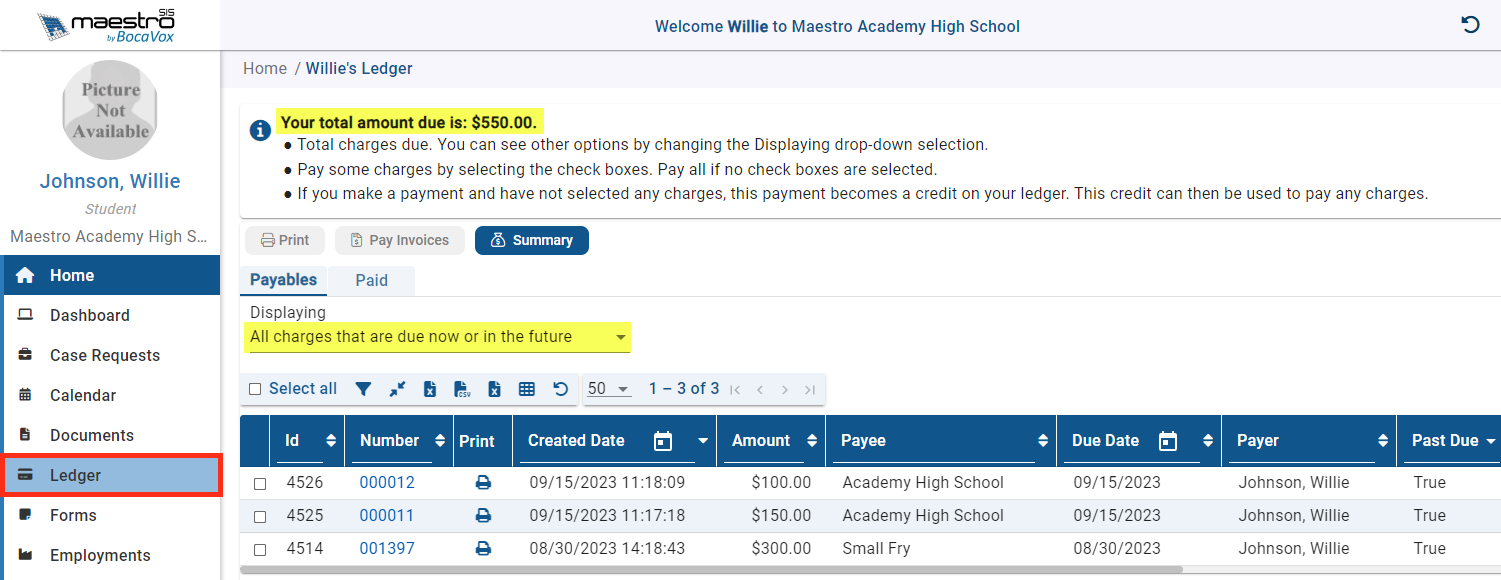Select the checkbox for row Id 4514
This screenshot has height=580, width=1501.
[x=260, y=549]
